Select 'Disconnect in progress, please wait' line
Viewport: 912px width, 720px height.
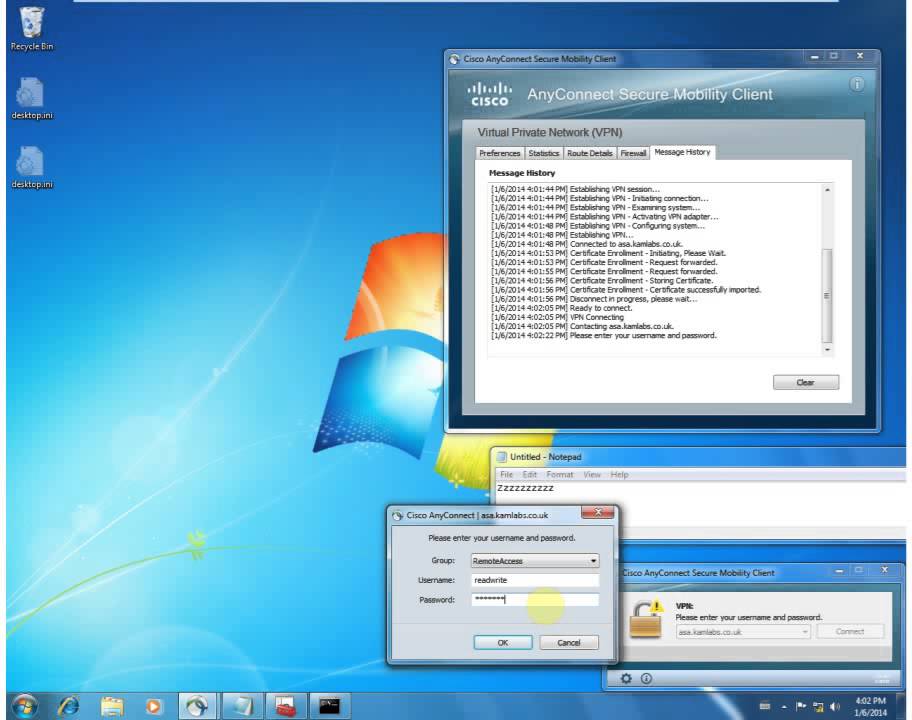pos(594,299)
